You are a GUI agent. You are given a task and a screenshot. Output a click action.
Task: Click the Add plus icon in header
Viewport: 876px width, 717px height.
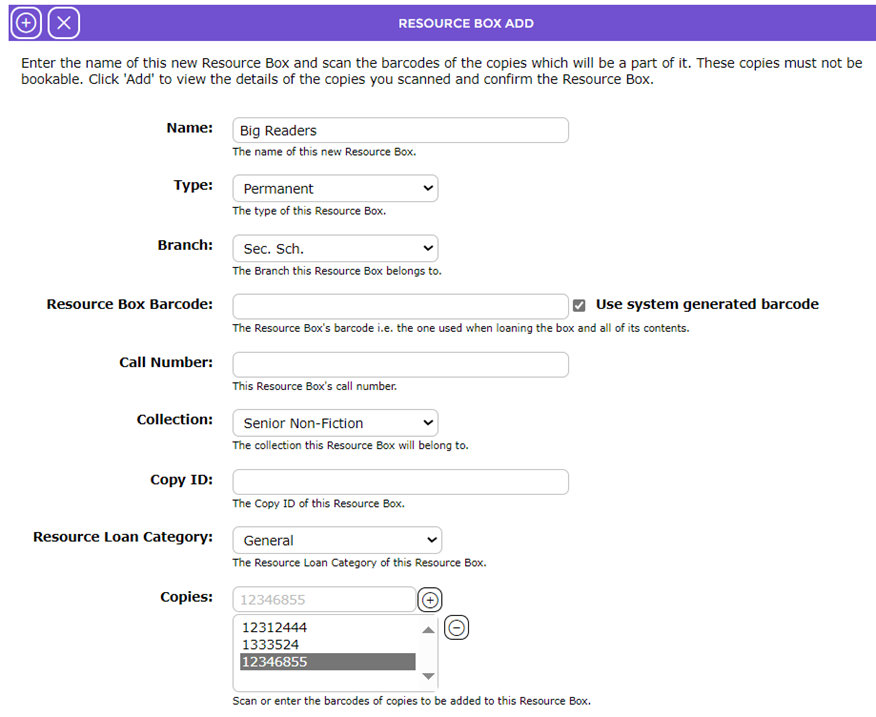[26, 23]
